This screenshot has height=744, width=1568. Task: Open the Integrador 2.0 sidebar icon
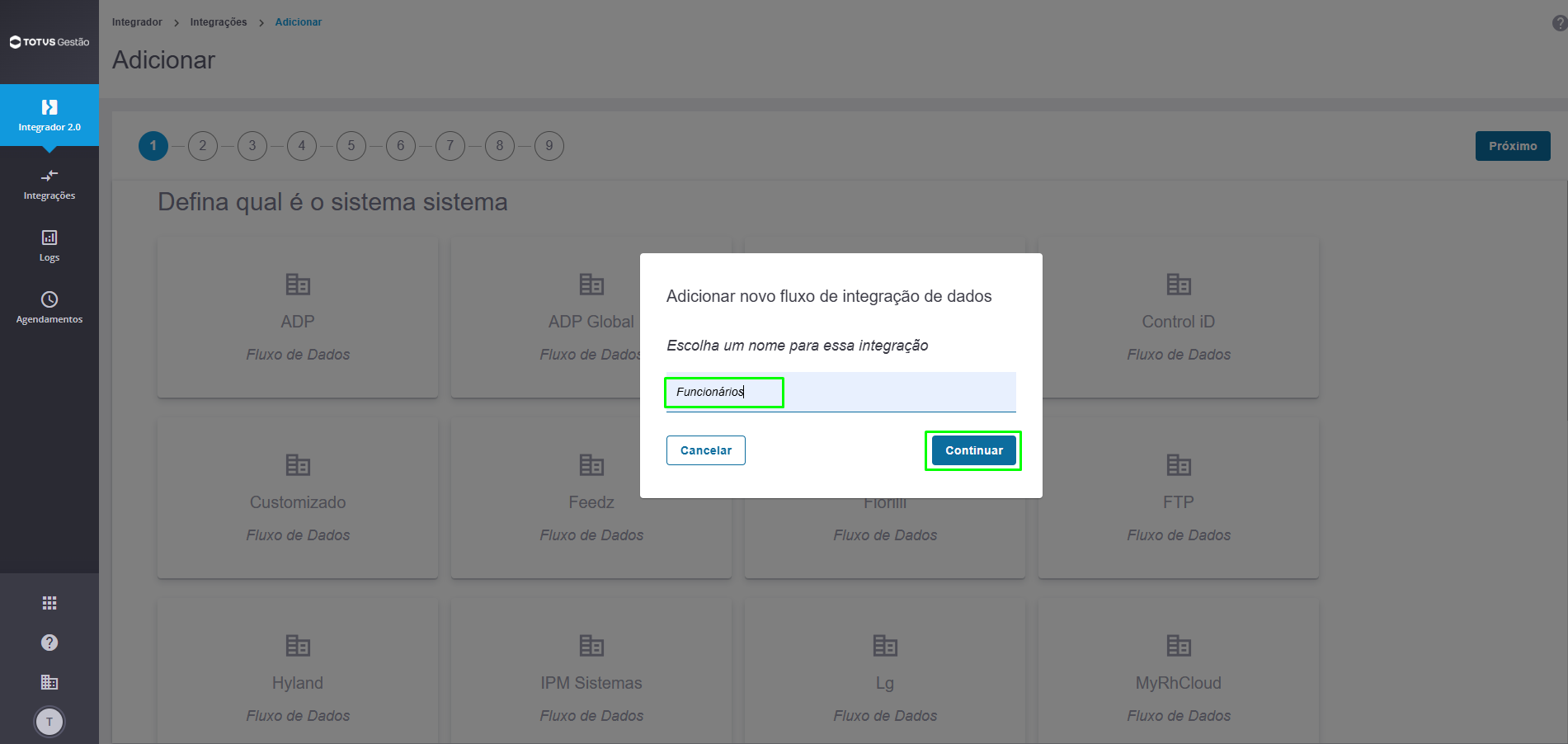coord(49,107)
